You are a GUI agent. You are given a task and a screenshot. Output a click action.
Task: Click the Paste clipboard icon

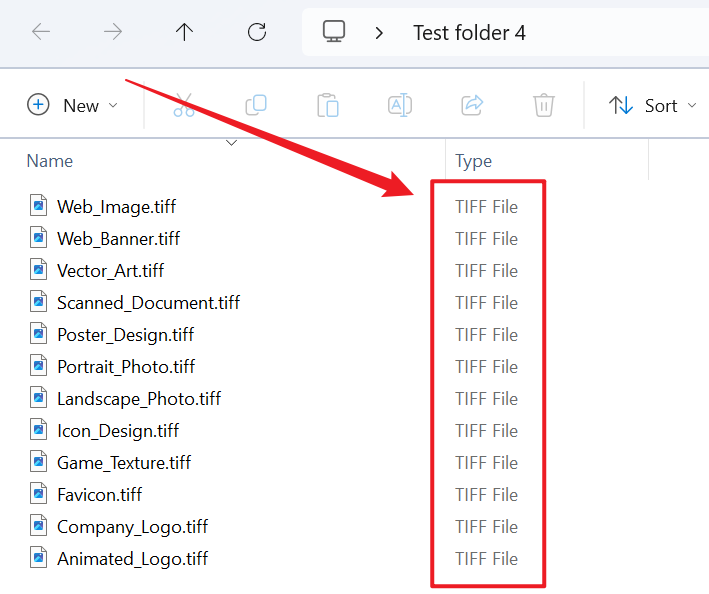tap(328, 105)
